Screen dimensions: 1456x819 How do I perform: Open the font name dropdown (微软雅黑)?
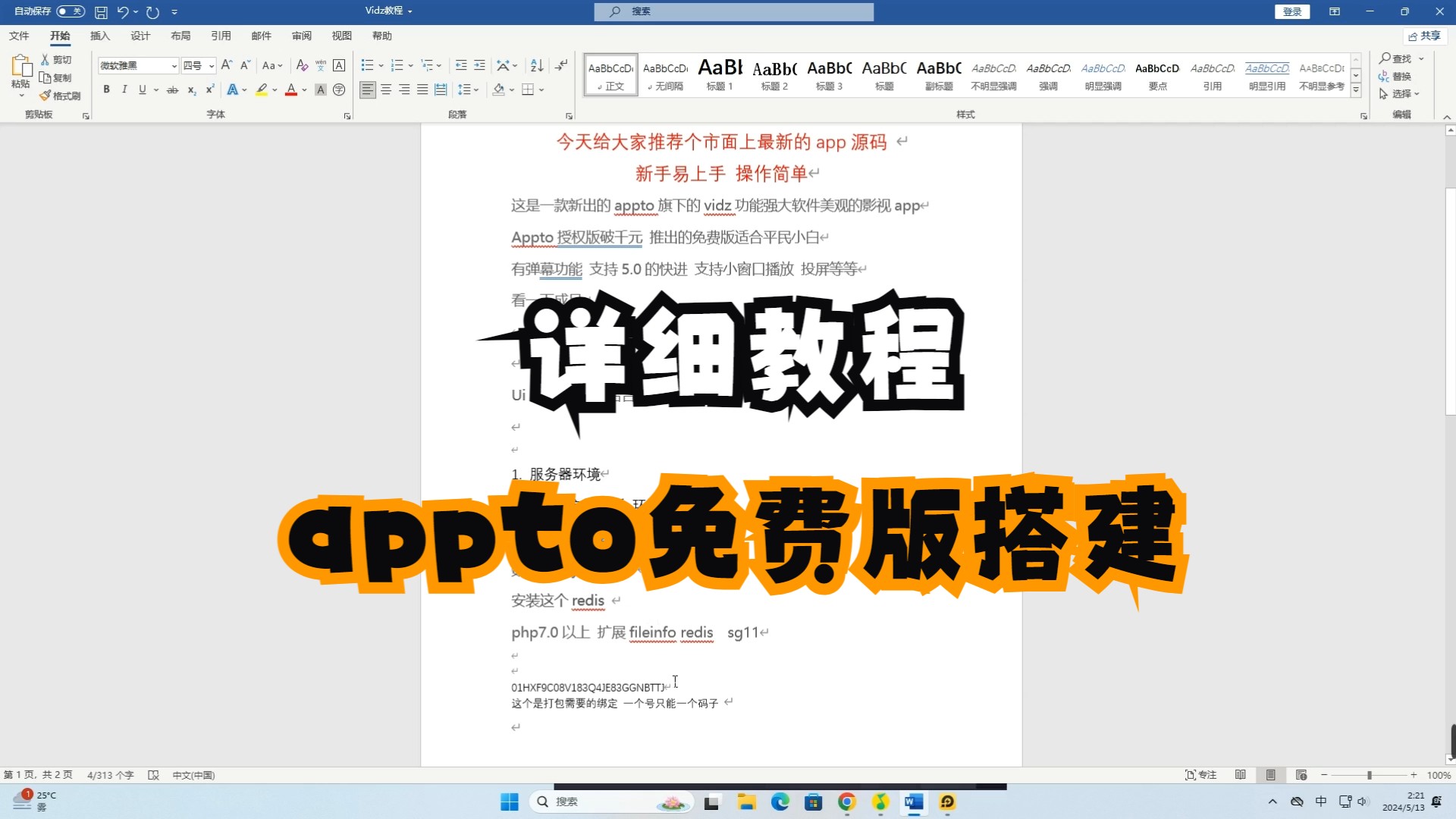174,66
